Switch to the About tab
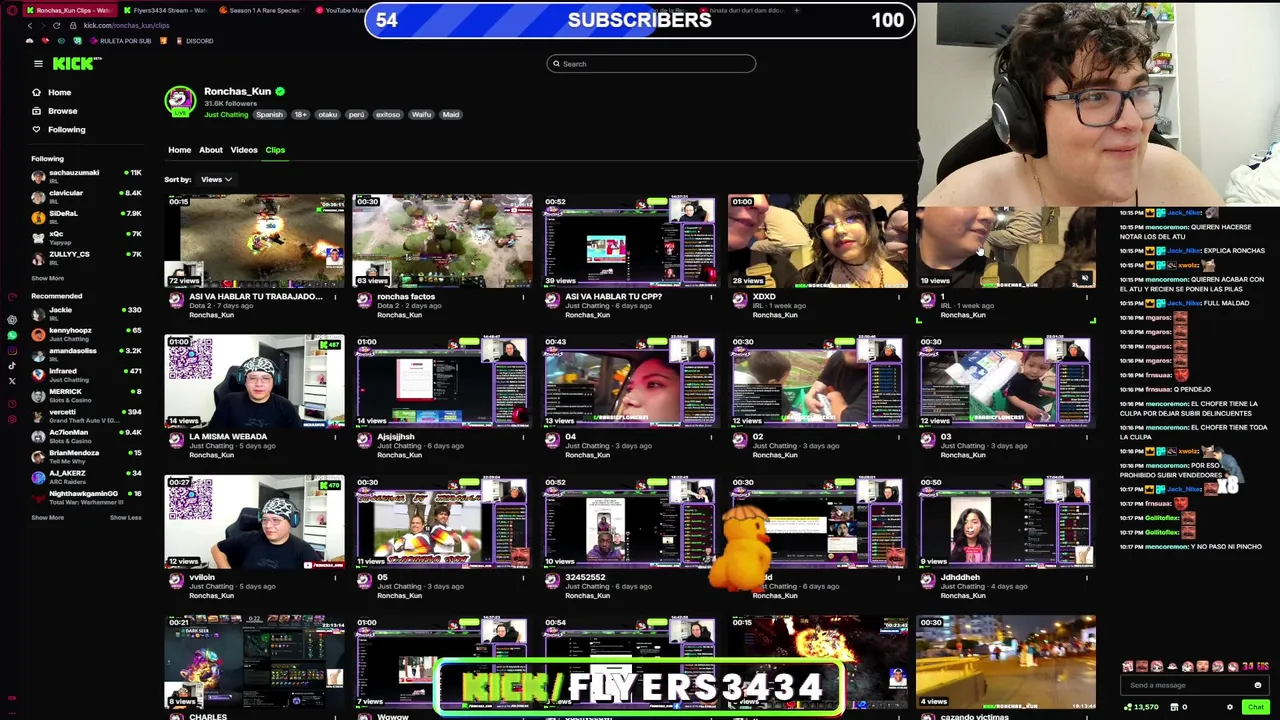This screenshot has width=1280, height=720. [210, 150]
